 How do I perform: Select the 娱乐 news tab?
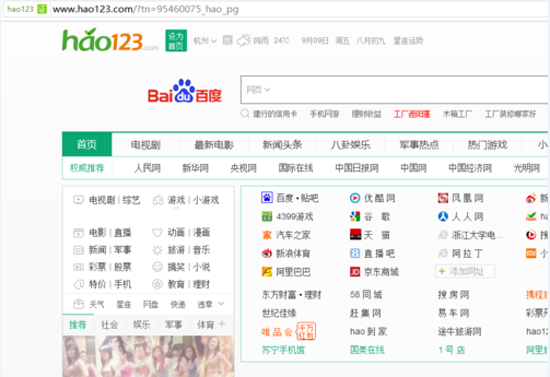point(141,325)
